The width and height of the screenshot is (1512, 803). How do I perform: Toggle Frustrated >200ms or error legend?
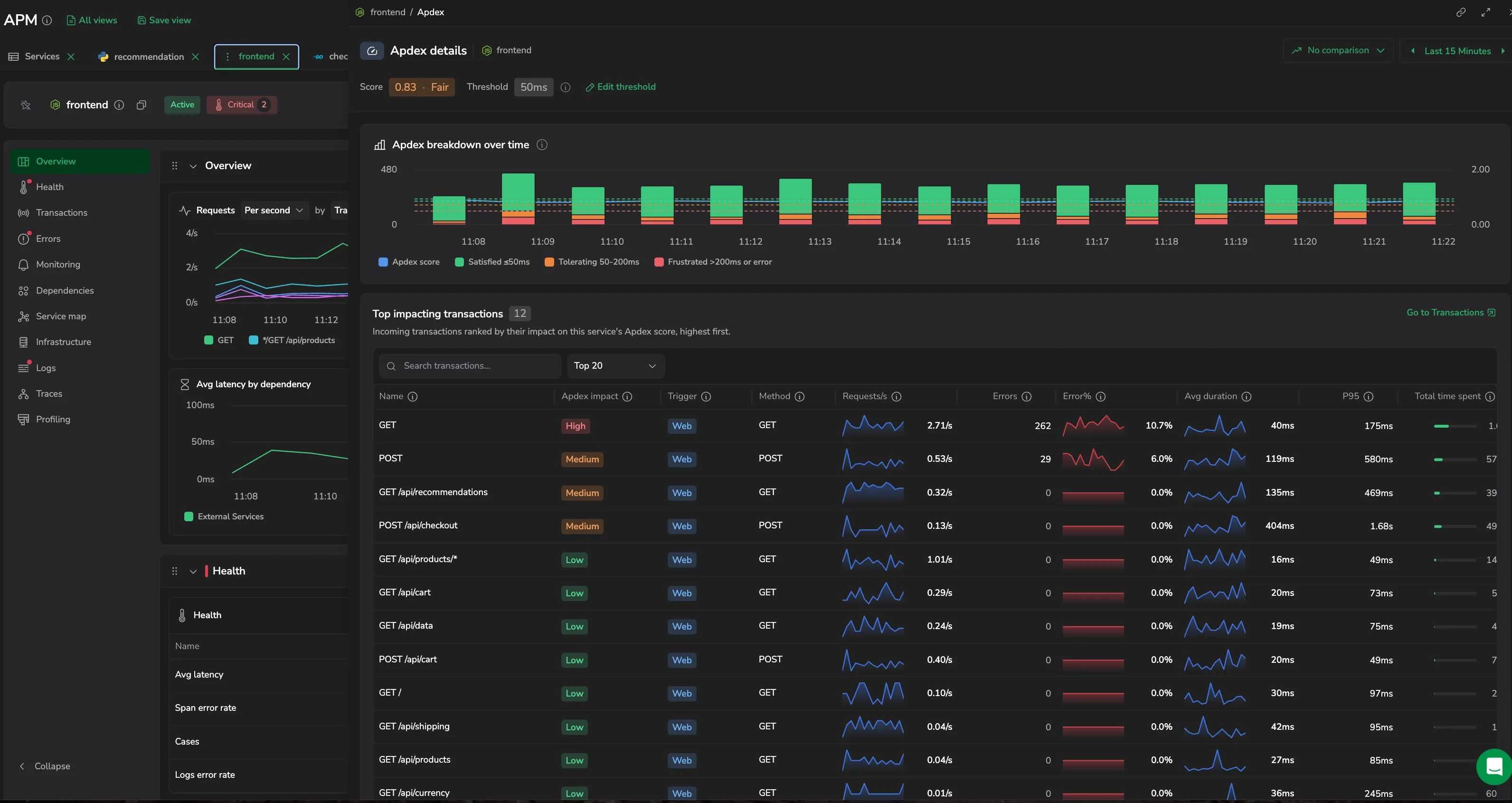[713, 262]
